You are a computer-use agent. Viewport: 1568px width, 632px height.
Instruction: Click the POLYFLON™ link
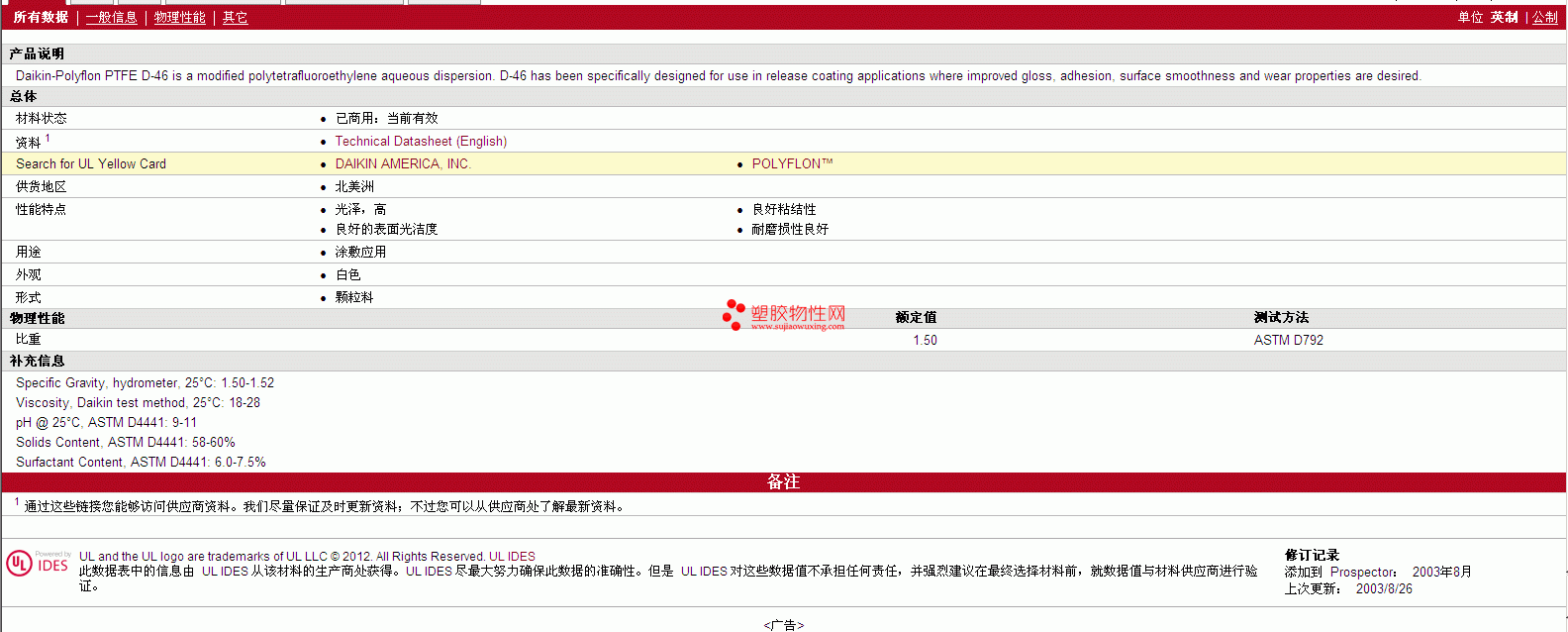[x=792, y=164]
